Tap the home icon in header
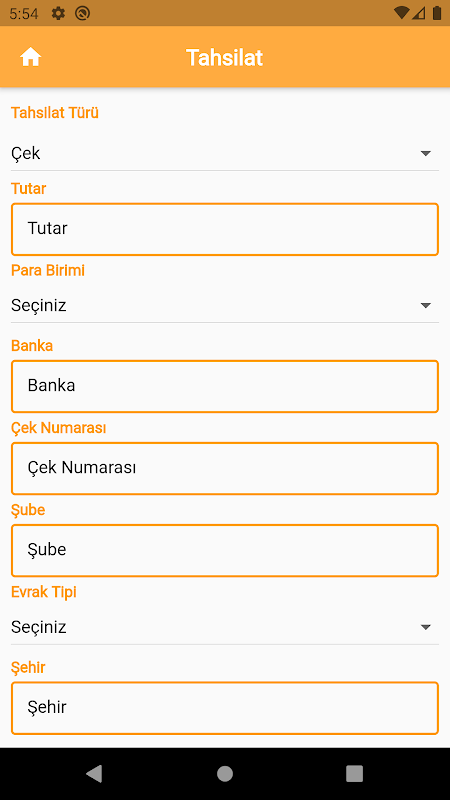Screen dimensions: 450x800 pyautogui.click(x=31, y=57)
